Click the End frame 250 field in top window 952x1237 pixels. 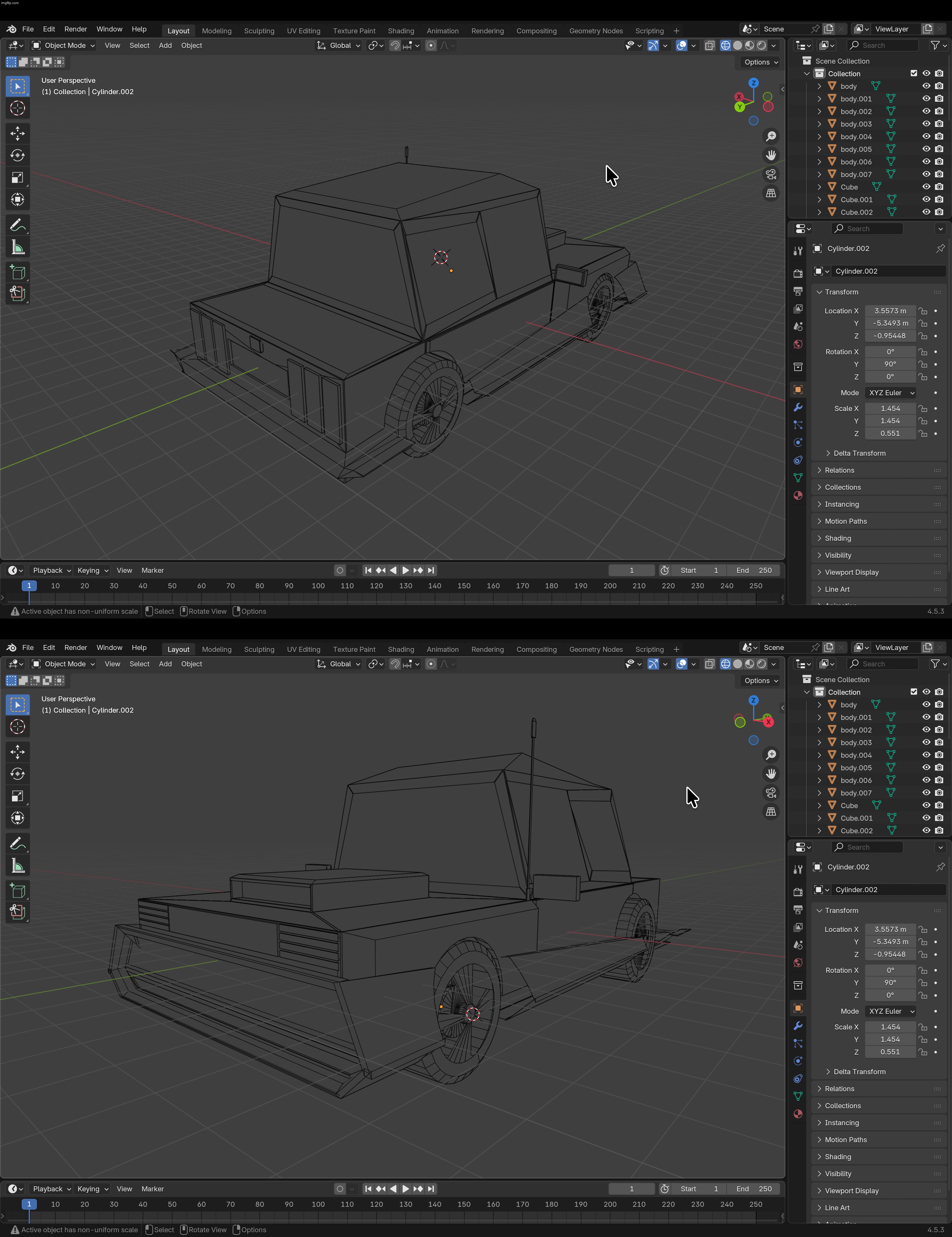[x=754, y=570]
